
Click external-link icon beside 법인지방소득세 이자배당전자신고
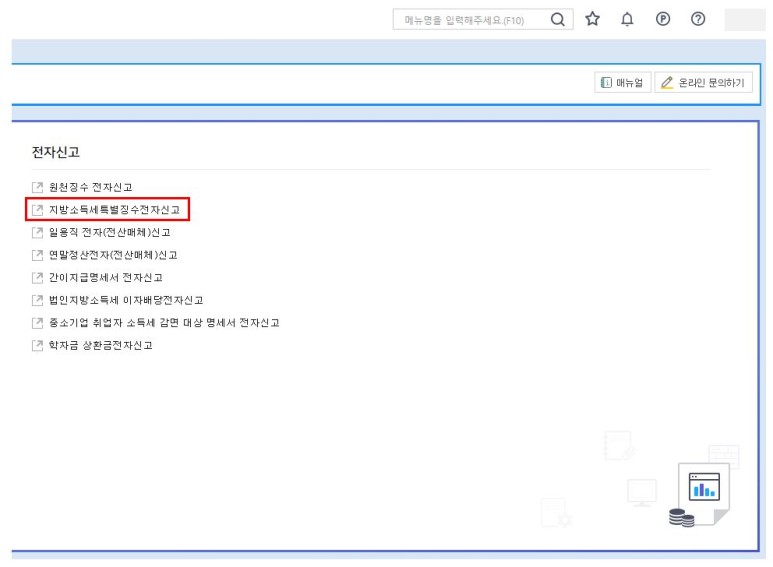pyautogui.click(x=37, y=300)
